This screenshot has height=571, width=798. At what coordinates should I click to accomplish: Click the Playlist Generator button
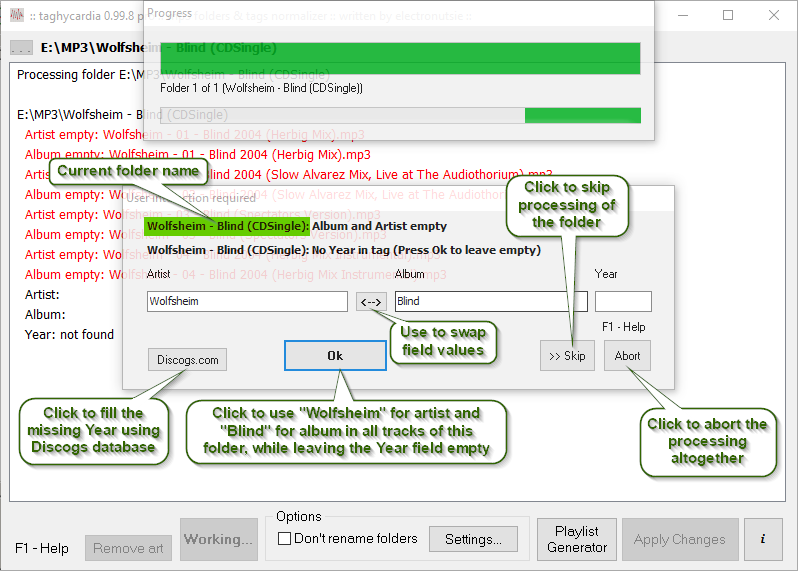point(577,539)
